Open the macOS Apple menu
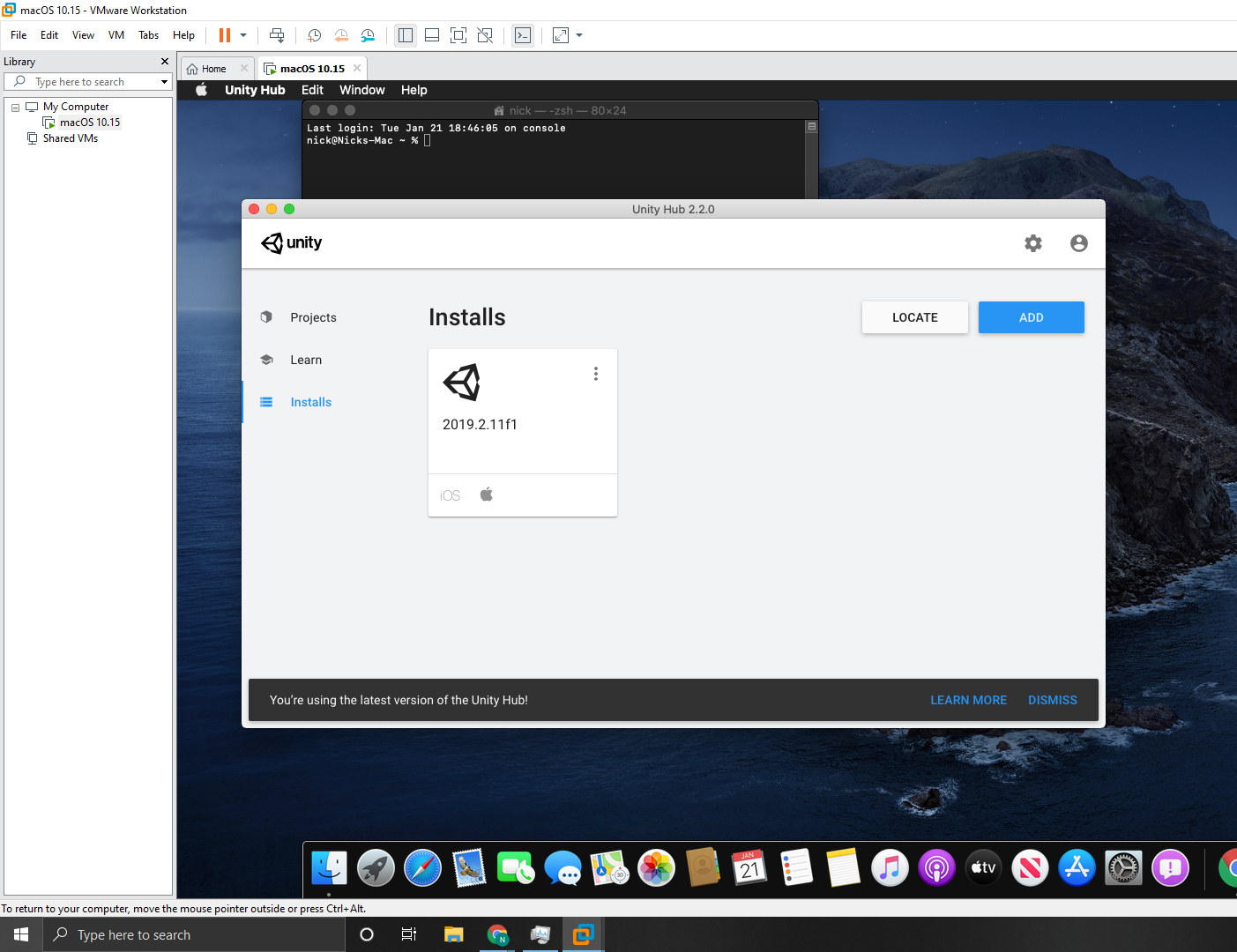The image size is (1237, 952). click(201, 90)
